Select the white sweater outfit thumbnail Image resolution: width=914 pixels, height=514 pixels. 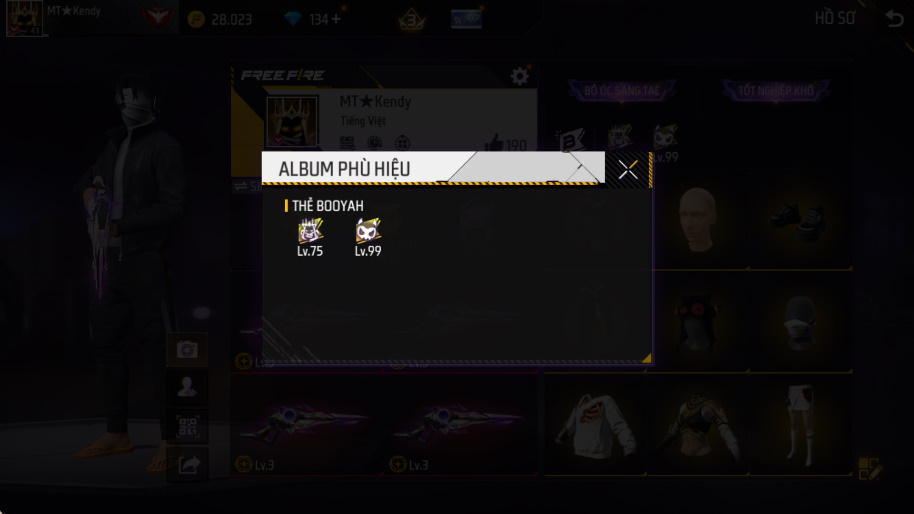point(596,426)
